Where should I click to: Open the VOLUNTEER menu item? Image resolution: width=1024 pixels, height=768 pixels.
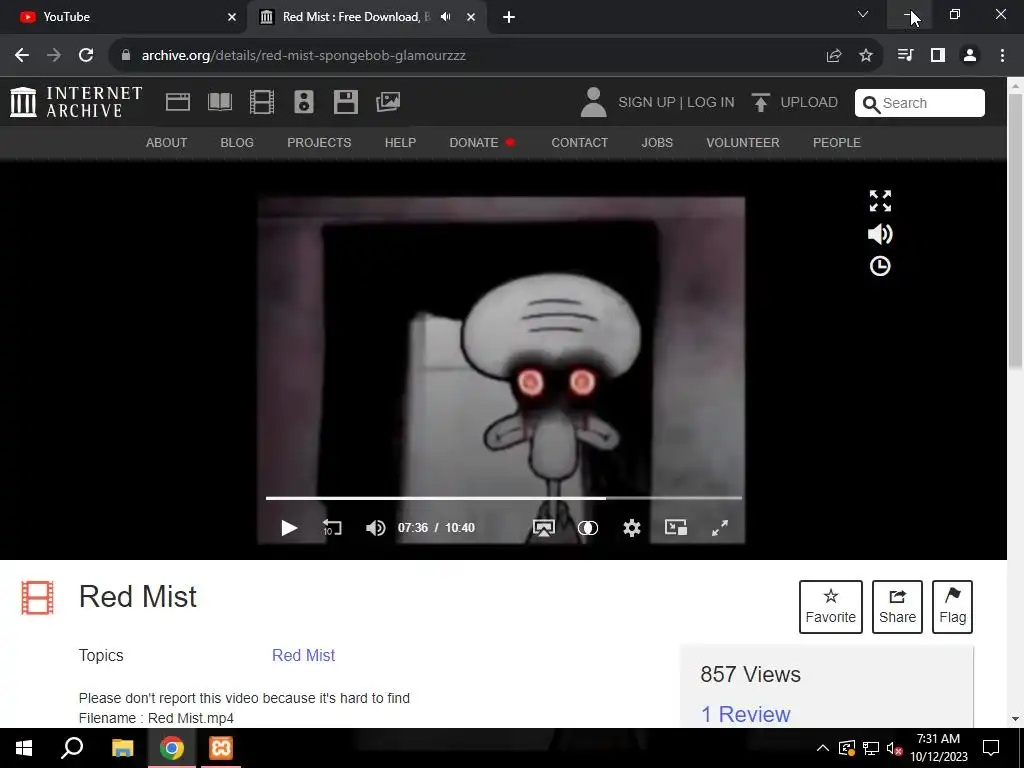(743, 142)
